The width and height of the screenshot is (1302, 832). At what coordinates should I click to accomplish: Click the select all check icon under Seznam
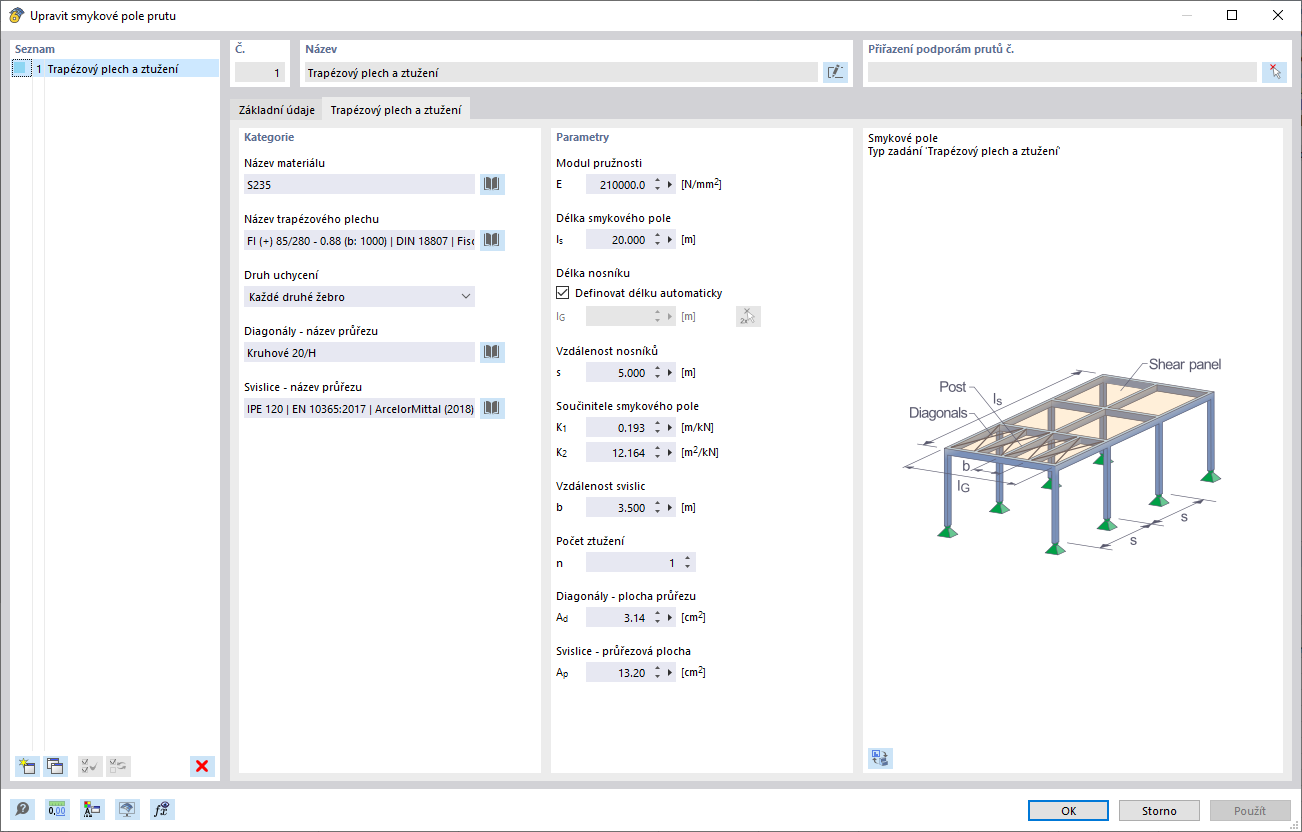coord(90,766)
